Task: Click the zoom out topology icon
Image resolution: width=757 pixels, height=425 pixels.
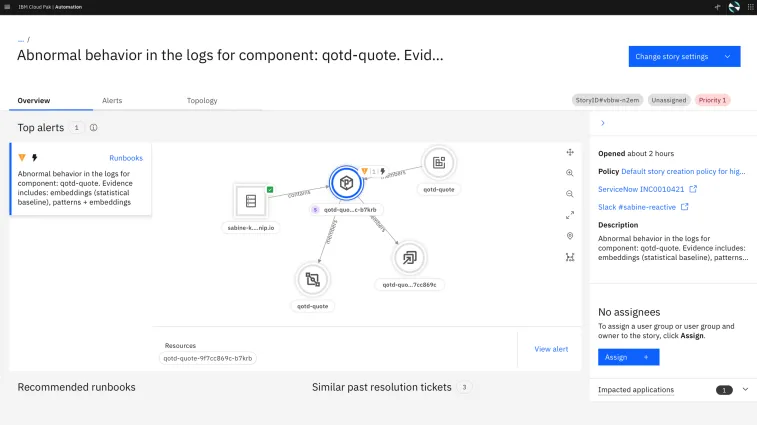Action: tap(570, 194)
